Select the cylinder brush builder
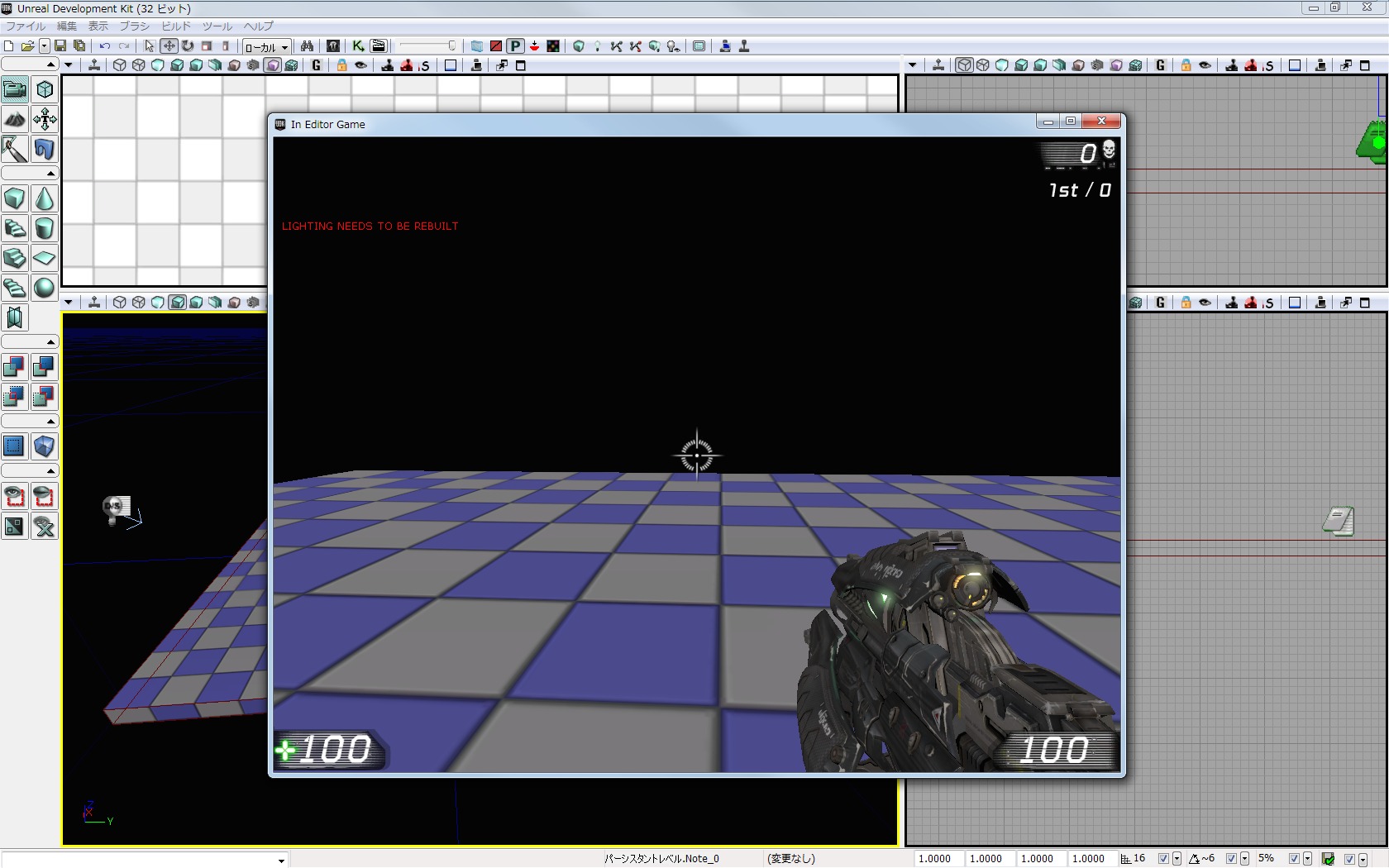The height and width of the screenshot is (868, 1389). click(x=45, y=229)
